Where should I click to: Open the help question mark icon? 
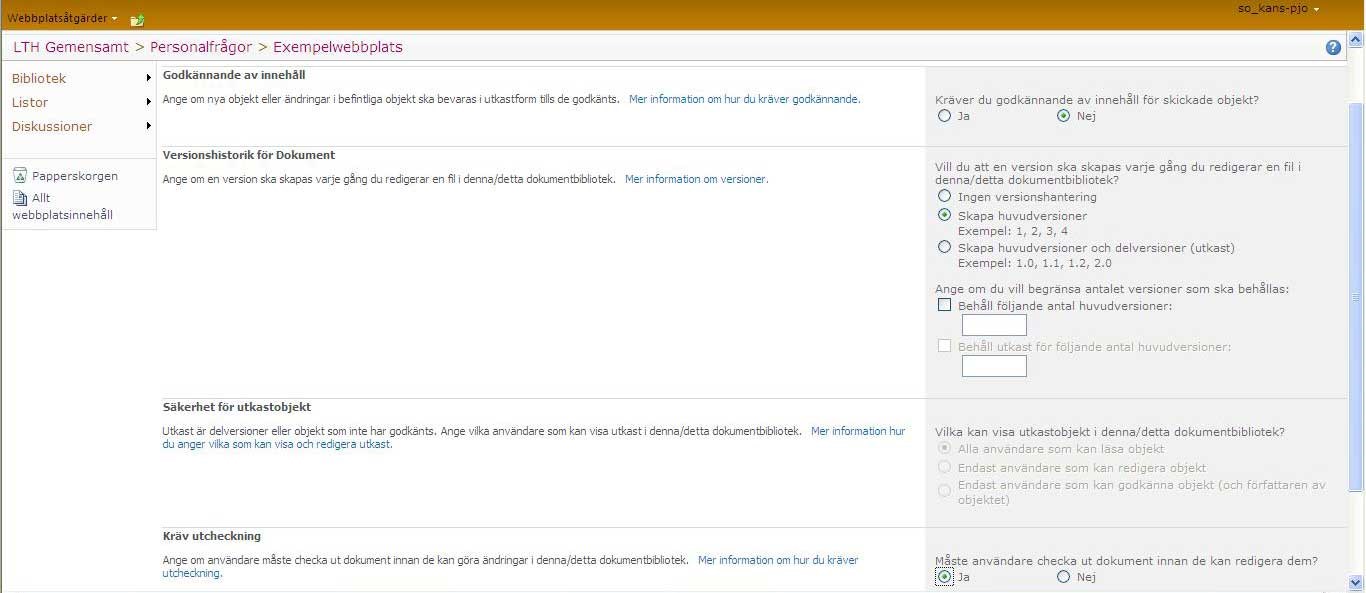1333,47
